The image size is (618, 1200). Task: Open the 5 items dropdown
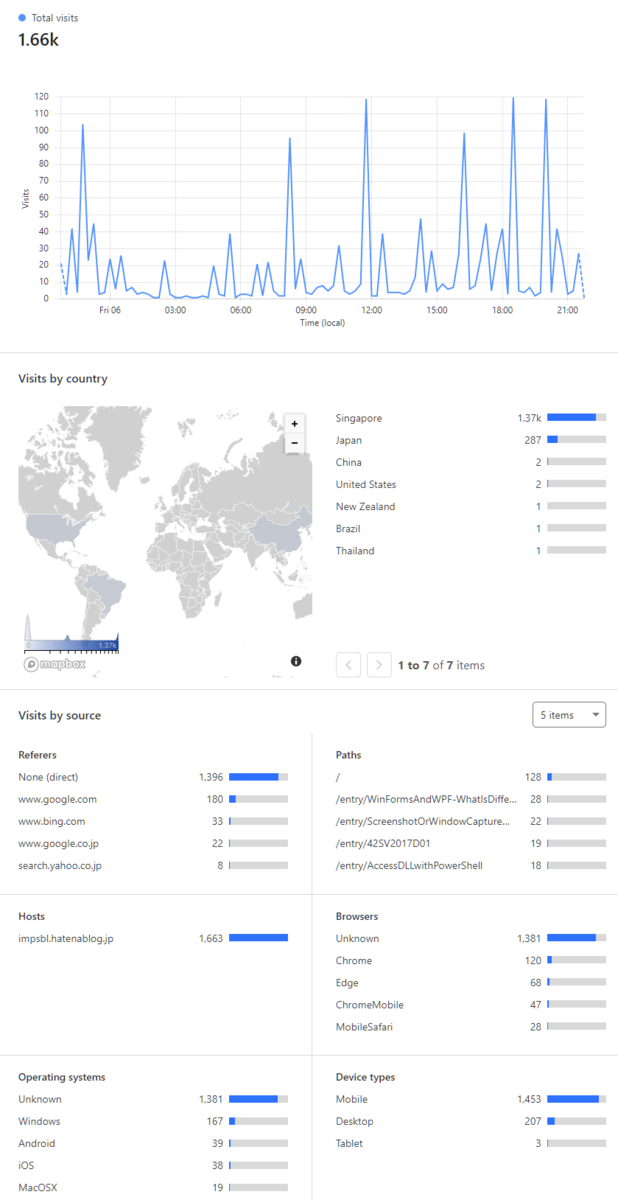(x=570, y=715)
